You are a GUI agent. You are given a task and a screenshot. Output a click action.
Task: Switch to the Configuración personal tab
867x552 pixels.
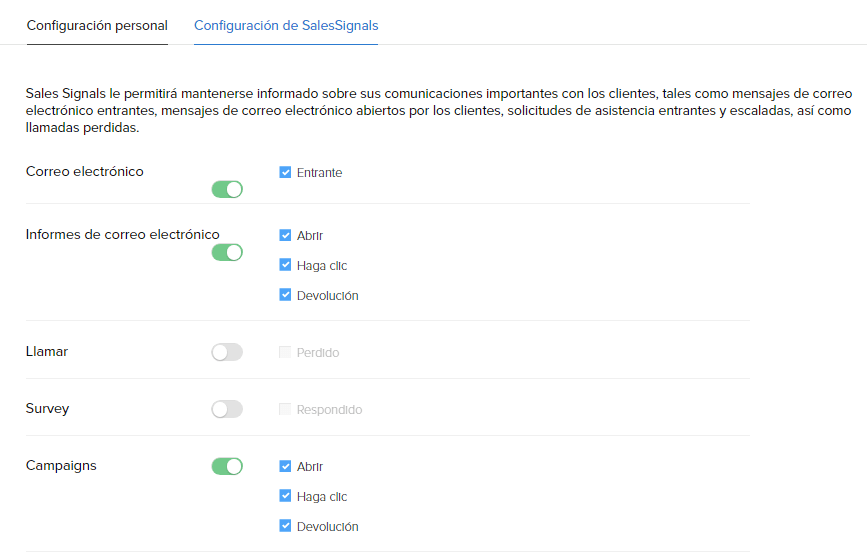97,25
